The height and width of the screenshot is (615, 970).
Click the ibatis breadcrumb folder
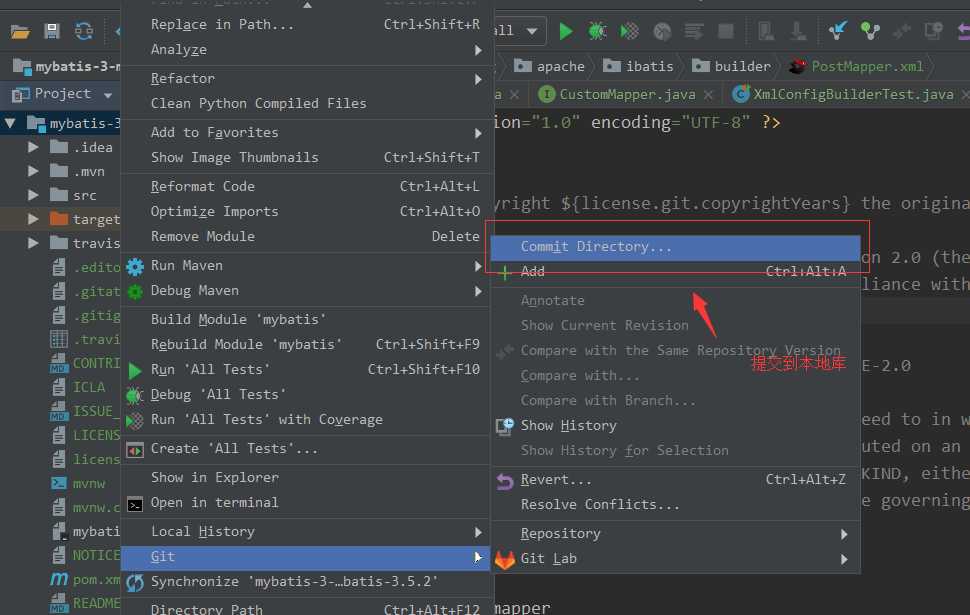click(x=638, y=66)
